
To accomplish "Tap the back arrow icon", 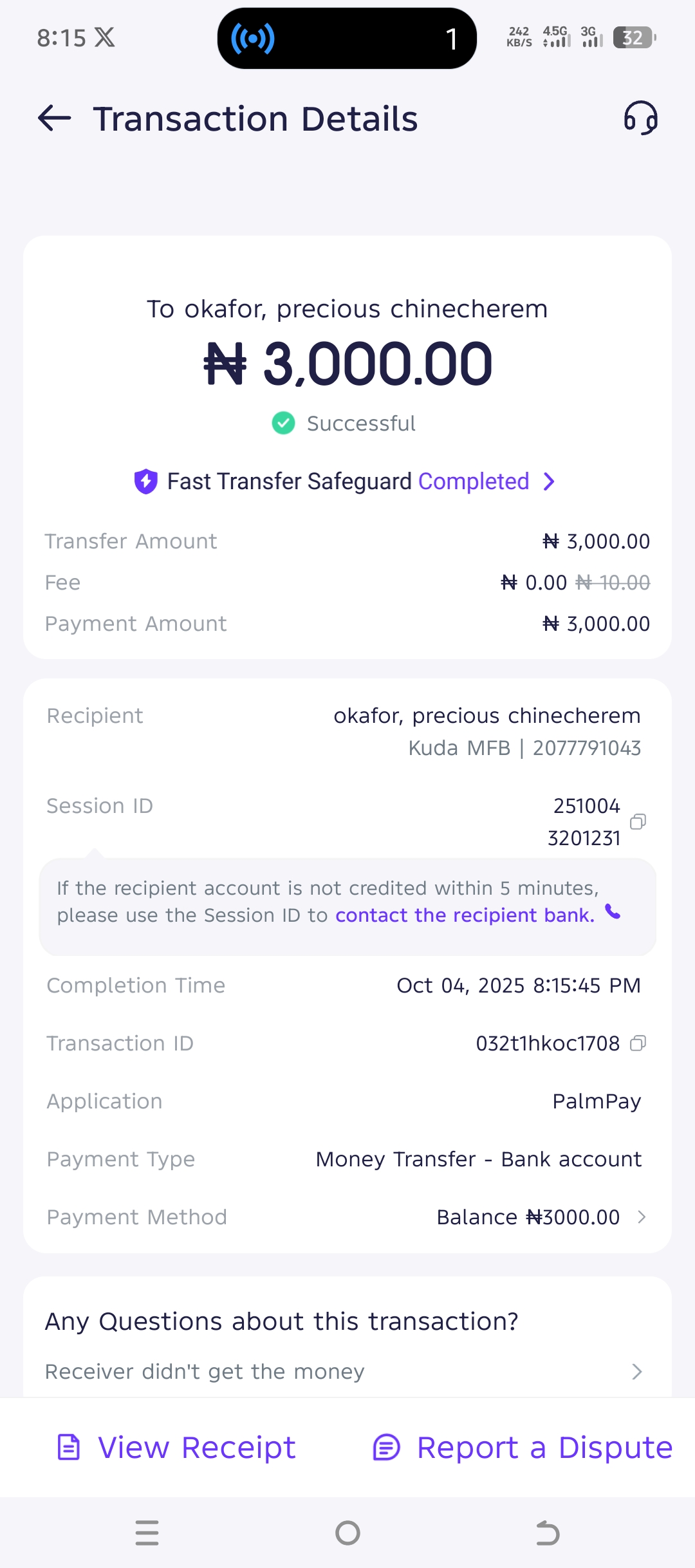I will coord(55,118).
